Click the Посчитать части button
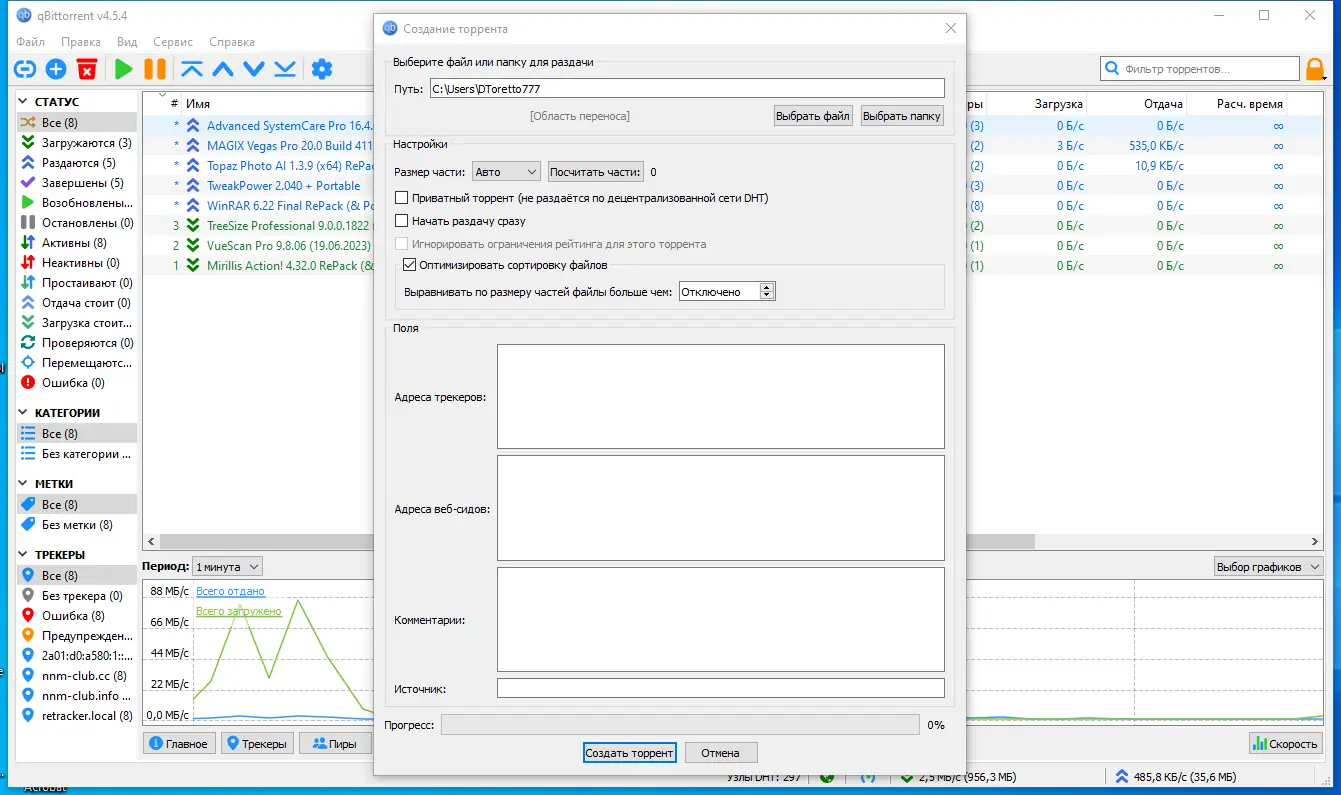1341x795 pixels. [x=595, y=172]
